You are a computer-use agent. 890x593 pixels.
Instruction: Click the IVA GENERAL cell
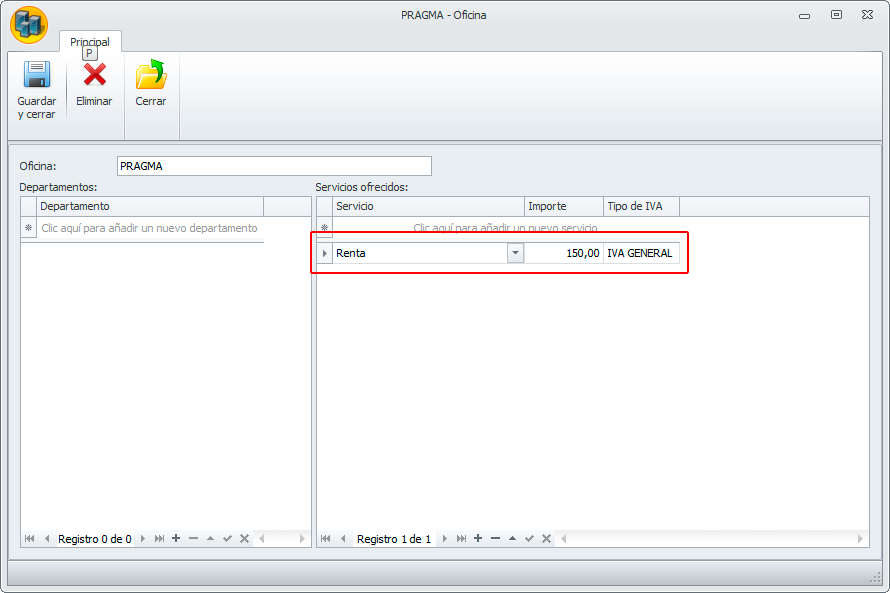[641, 253]
